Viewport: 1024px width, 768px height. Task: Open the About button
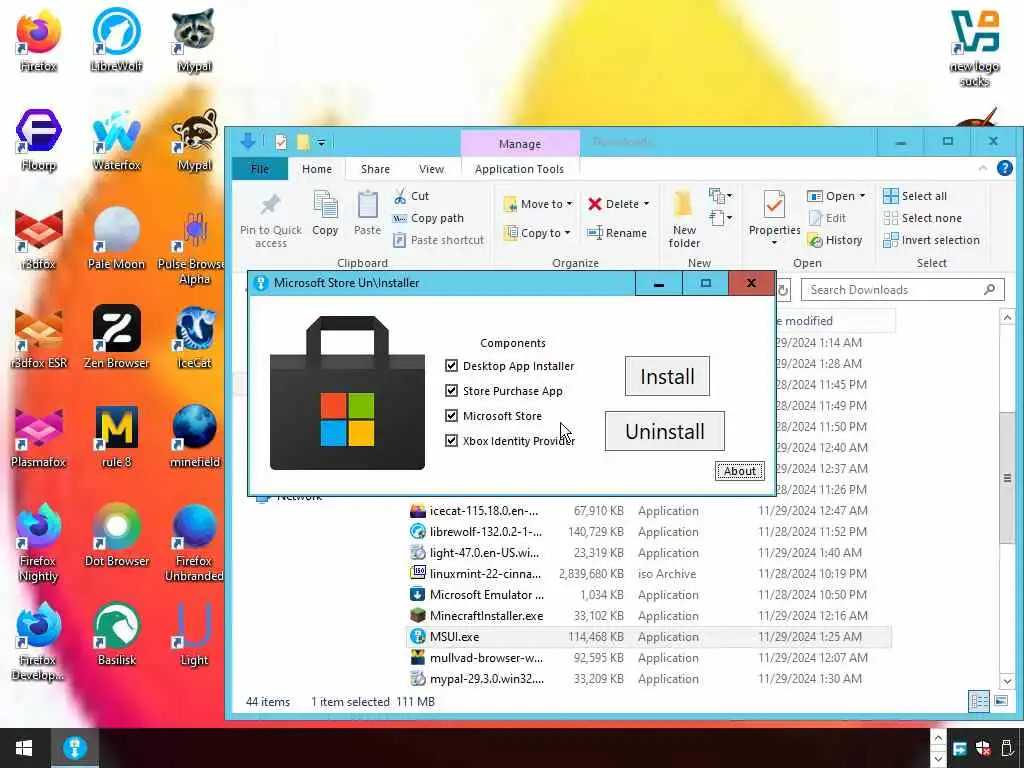point(739,471)
